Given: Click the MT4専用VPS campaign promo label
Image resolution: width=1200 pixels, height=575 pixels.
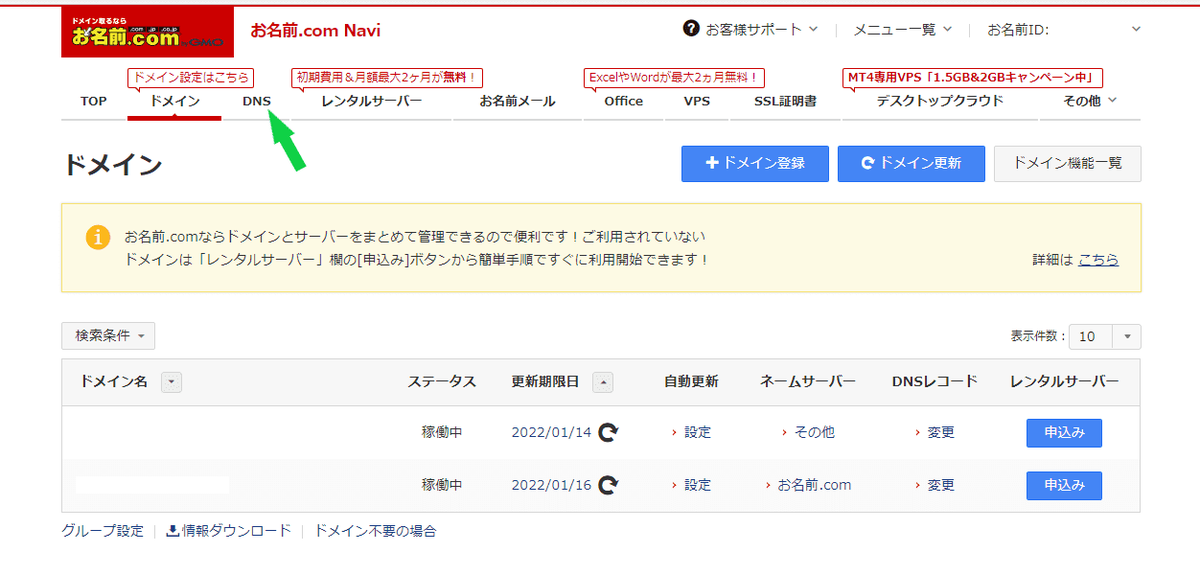Looking at the screenshot, I should [x=973, y=77].
